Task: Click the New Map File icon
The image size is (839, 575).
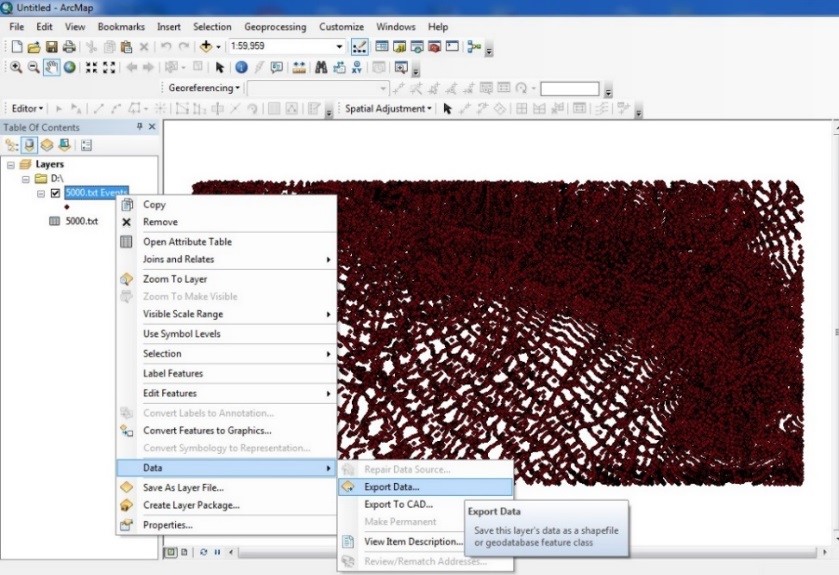Action: 17,47
